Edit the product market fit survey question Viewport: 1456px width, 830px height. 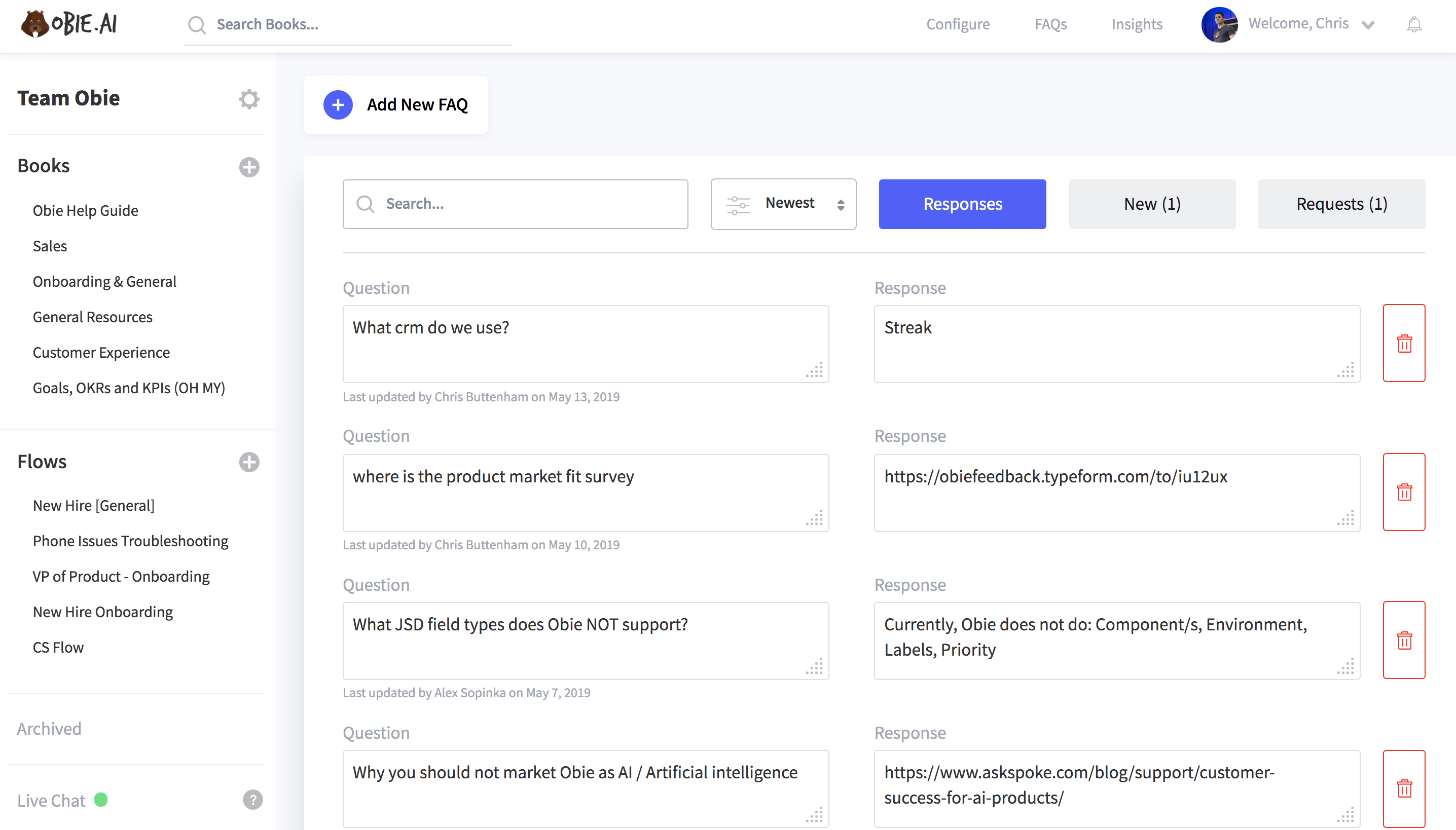(x=585, y=493)
